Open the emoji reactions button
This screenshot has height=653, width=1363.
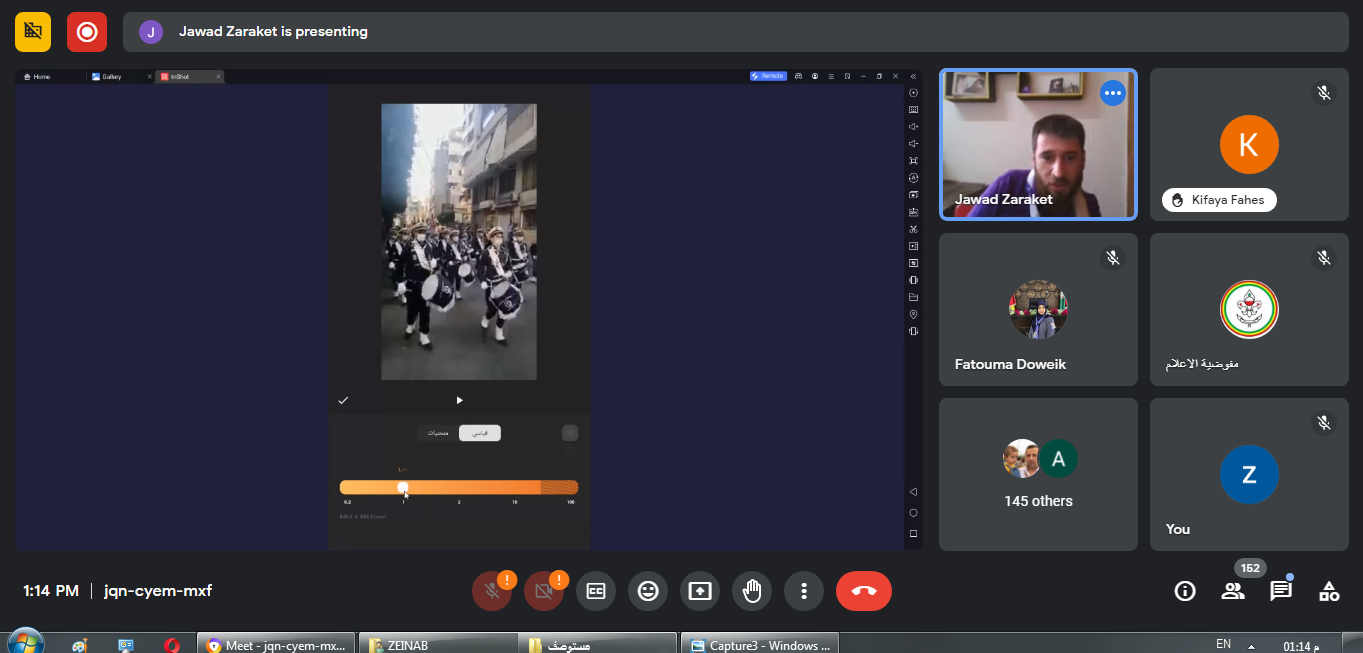(x=648, y=591)
